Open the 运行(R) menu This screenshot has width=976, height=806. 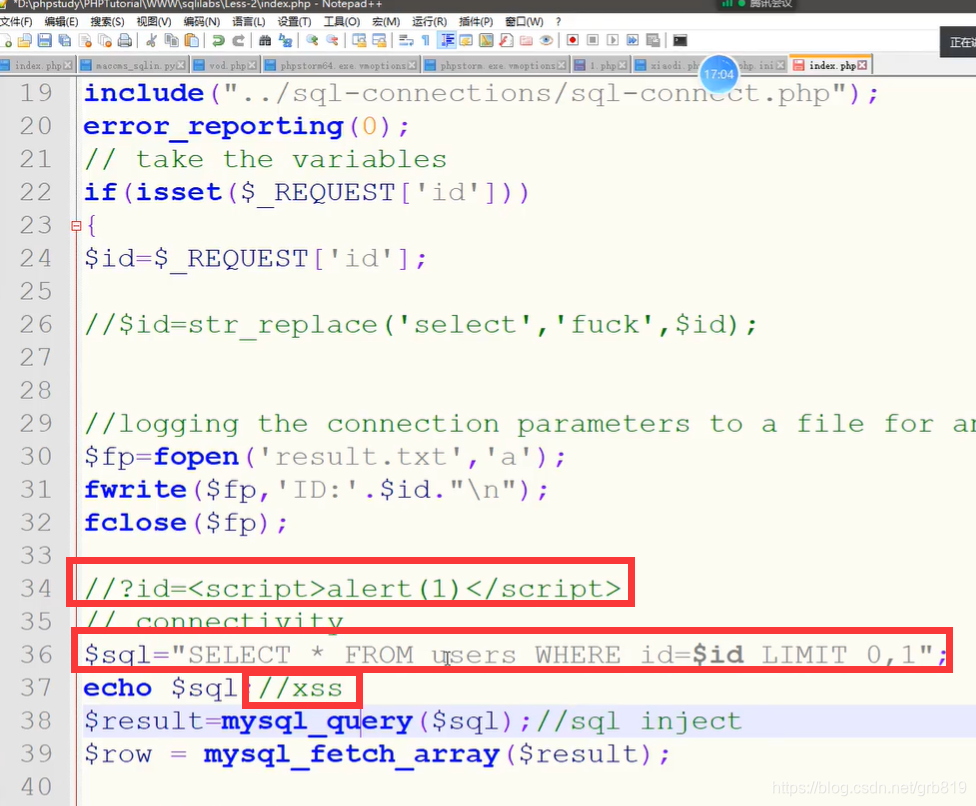(x=429, y=22)
